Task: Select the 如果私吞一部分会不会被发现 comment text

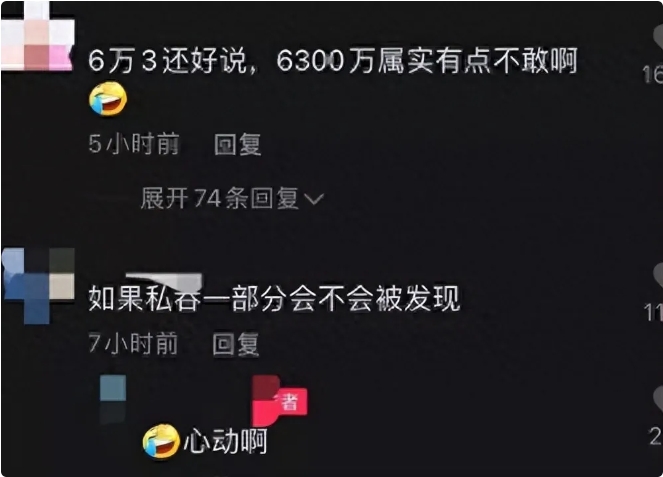Action: tap(274, 299)
